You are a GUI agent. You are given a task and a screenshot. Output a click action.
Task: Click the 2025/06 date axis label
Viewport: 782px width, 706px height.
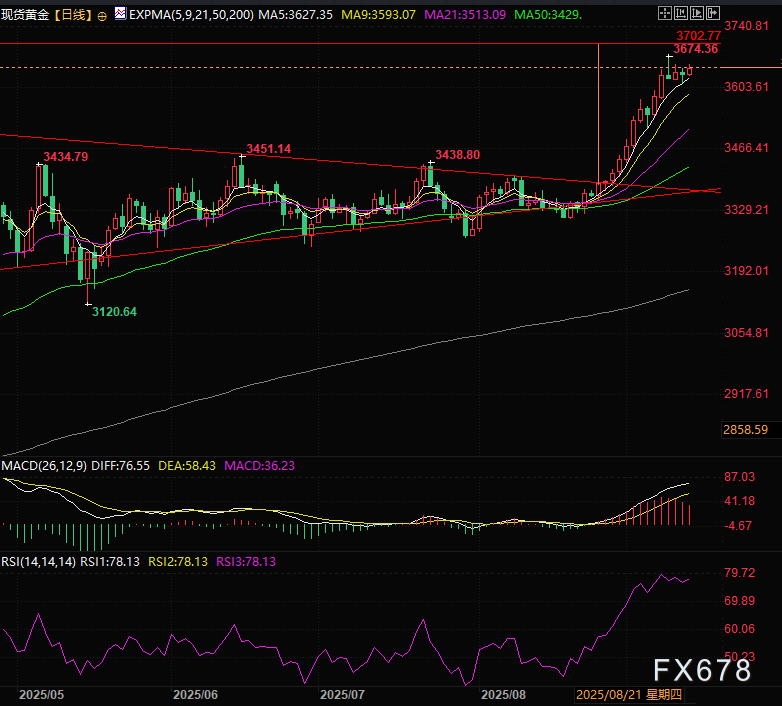[x=195, y=694]
